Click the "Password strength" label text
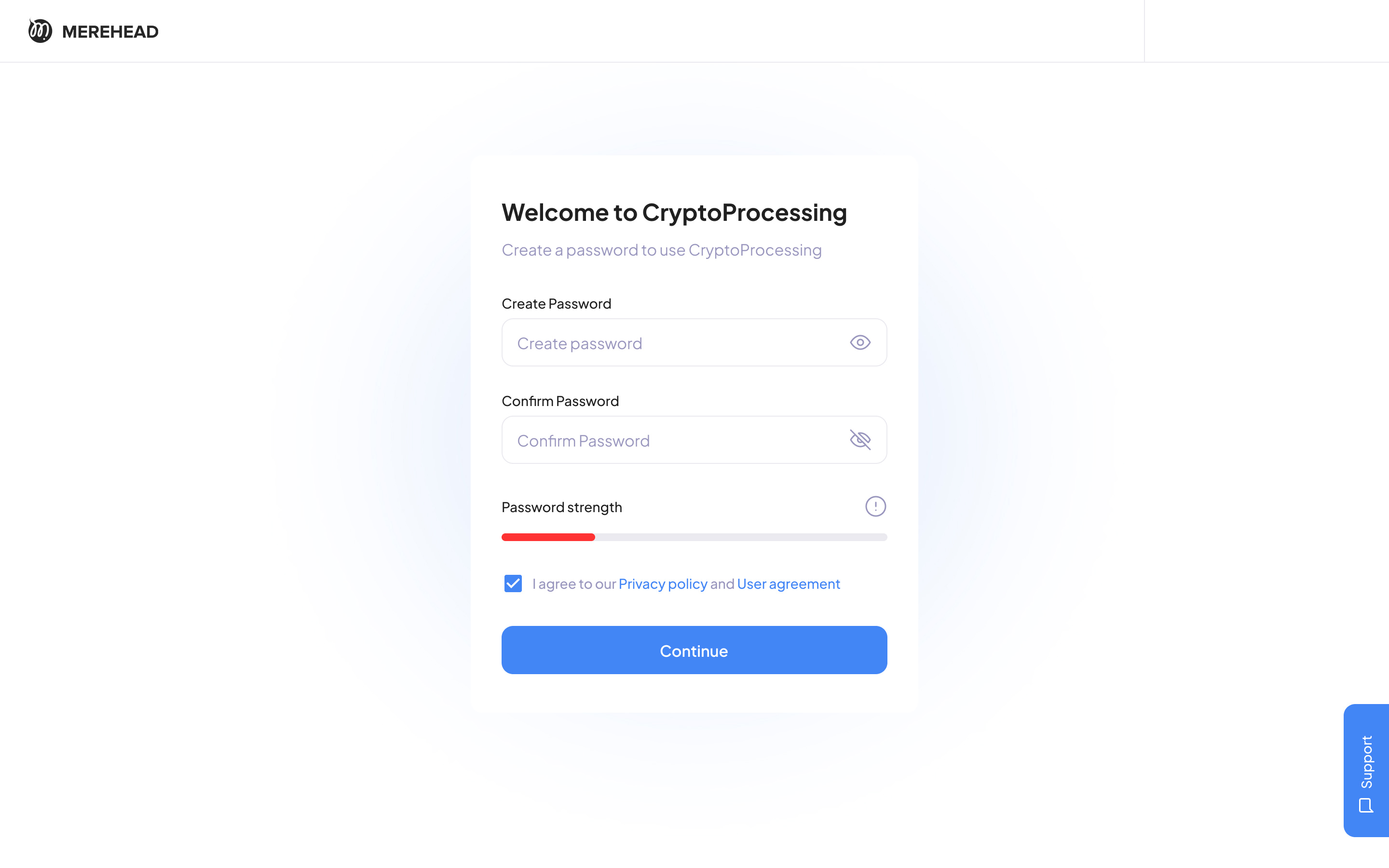The image size is (1389, 868). coord(561,507)
